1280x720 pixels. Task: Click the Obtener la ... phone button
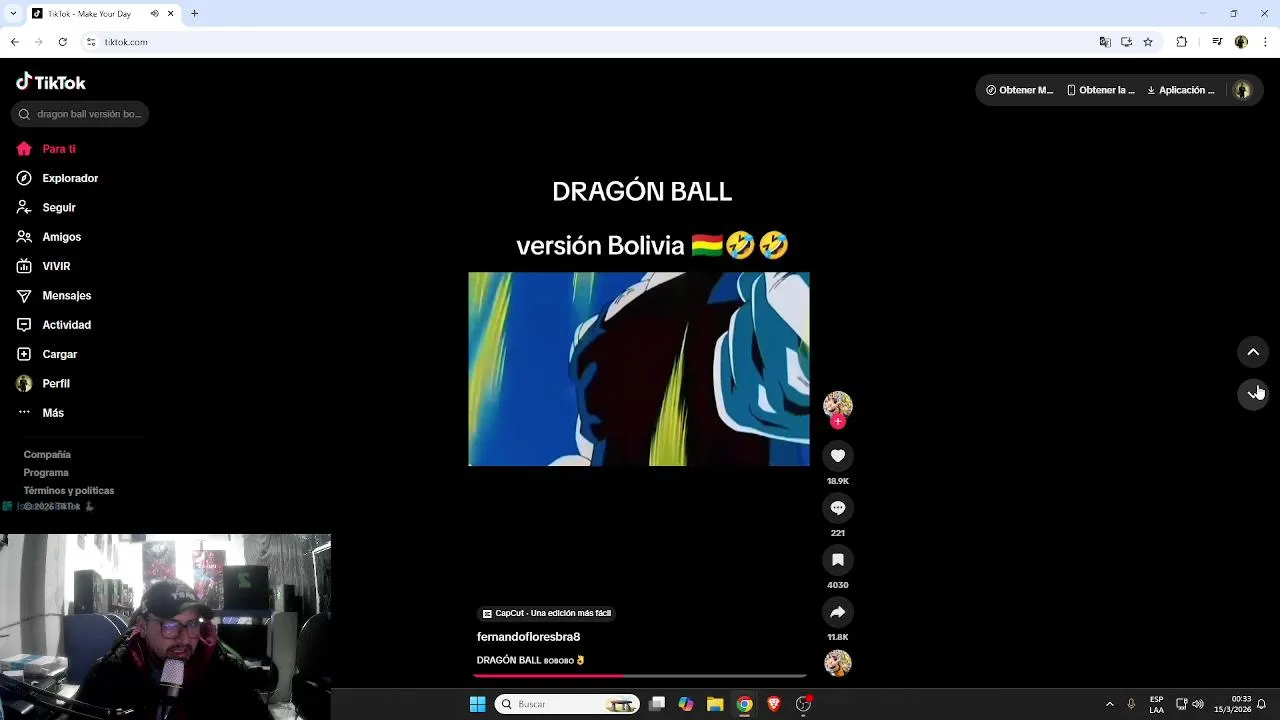pos(1101,90)
